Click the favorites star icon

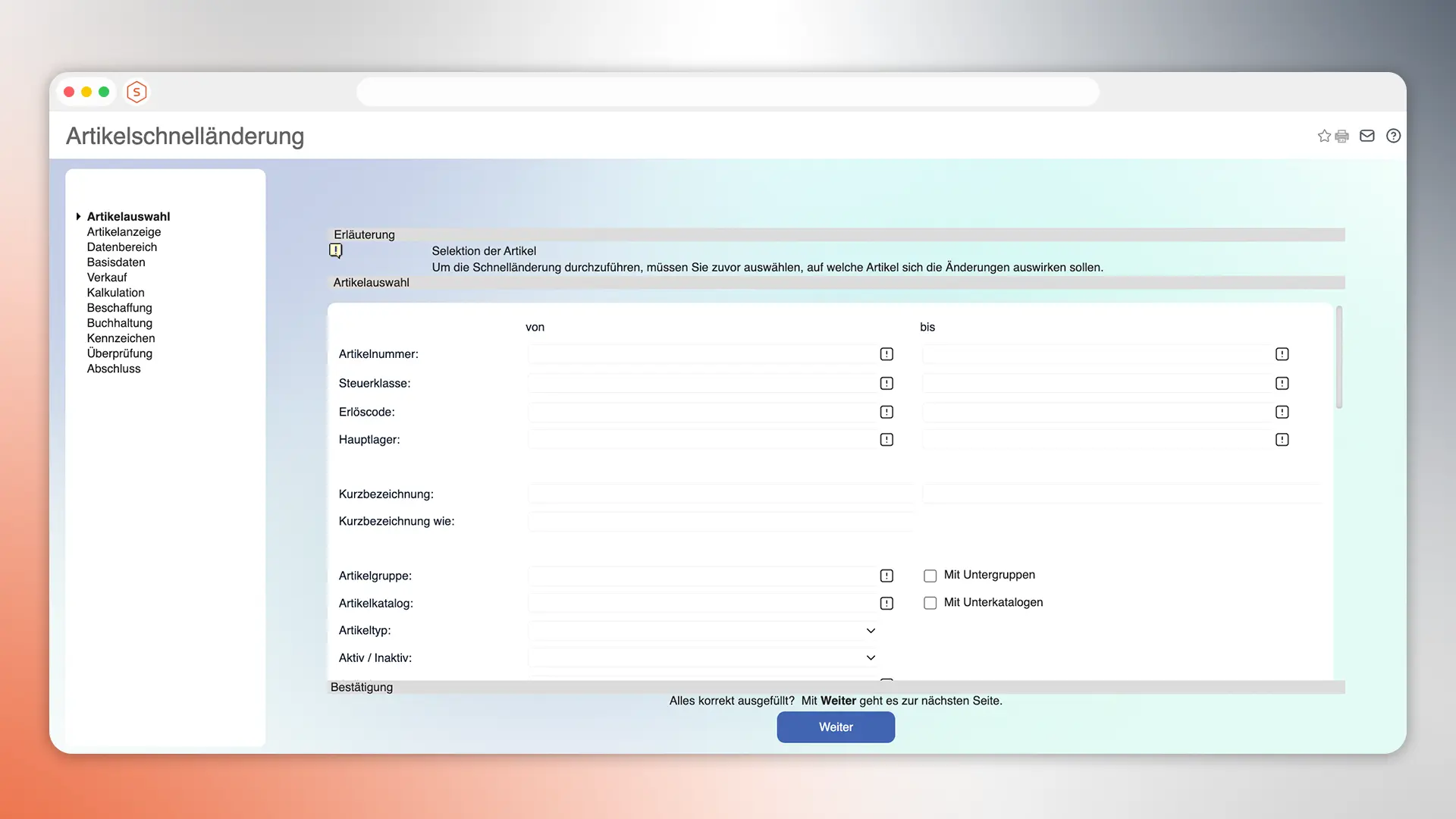pyautogui.click(x=1324, y=136)
